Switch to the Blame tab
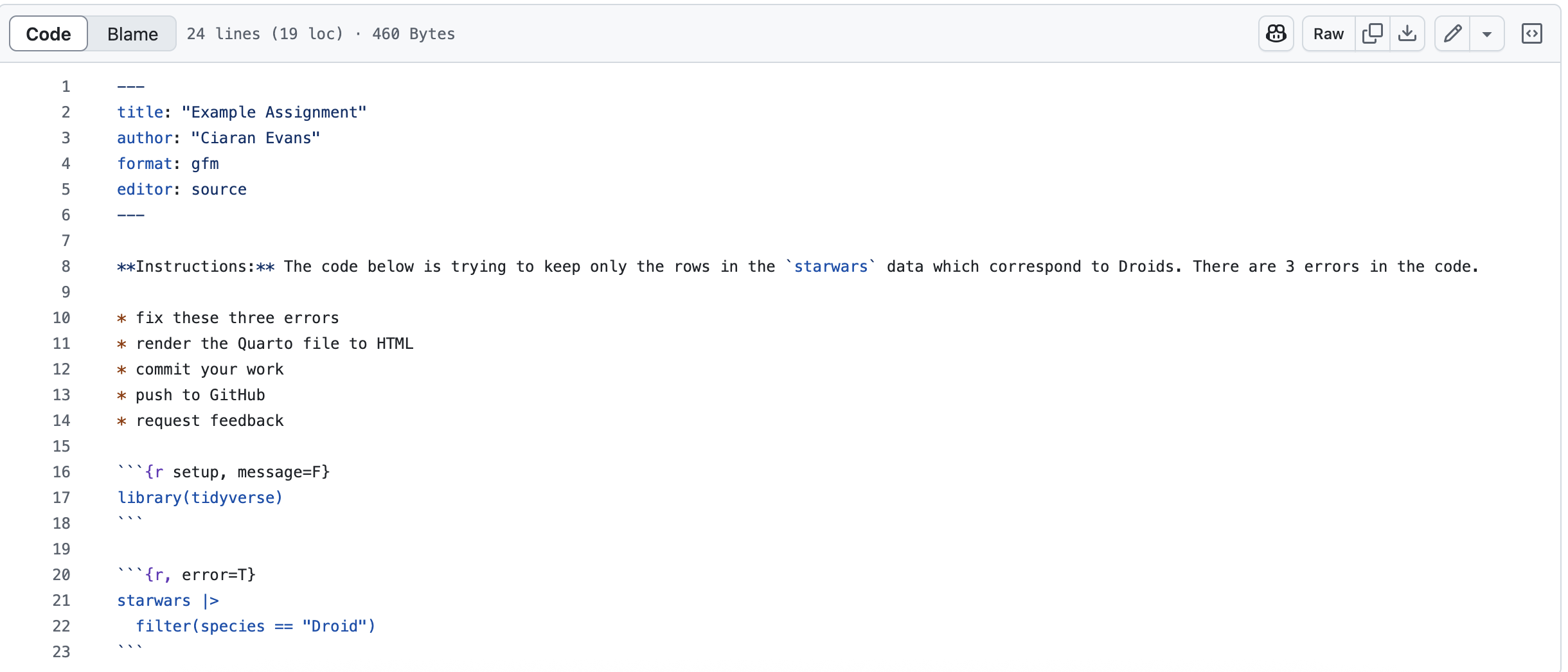Image resolution: width=1568 pixels, height=672 pixels. [132, 33]
